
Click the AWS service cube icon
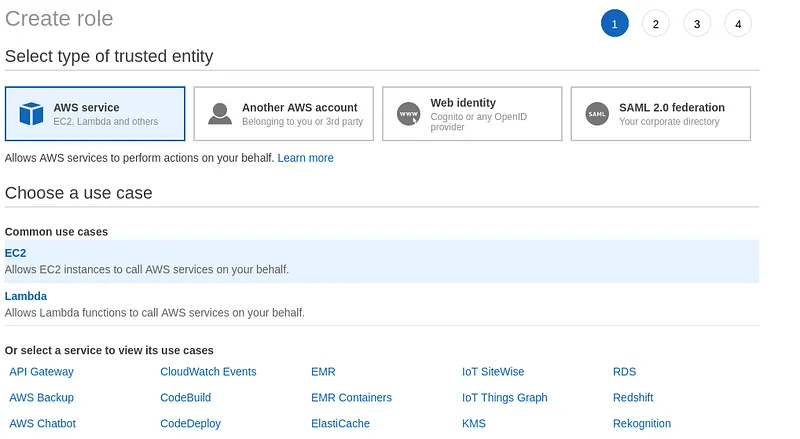(31, 114)
